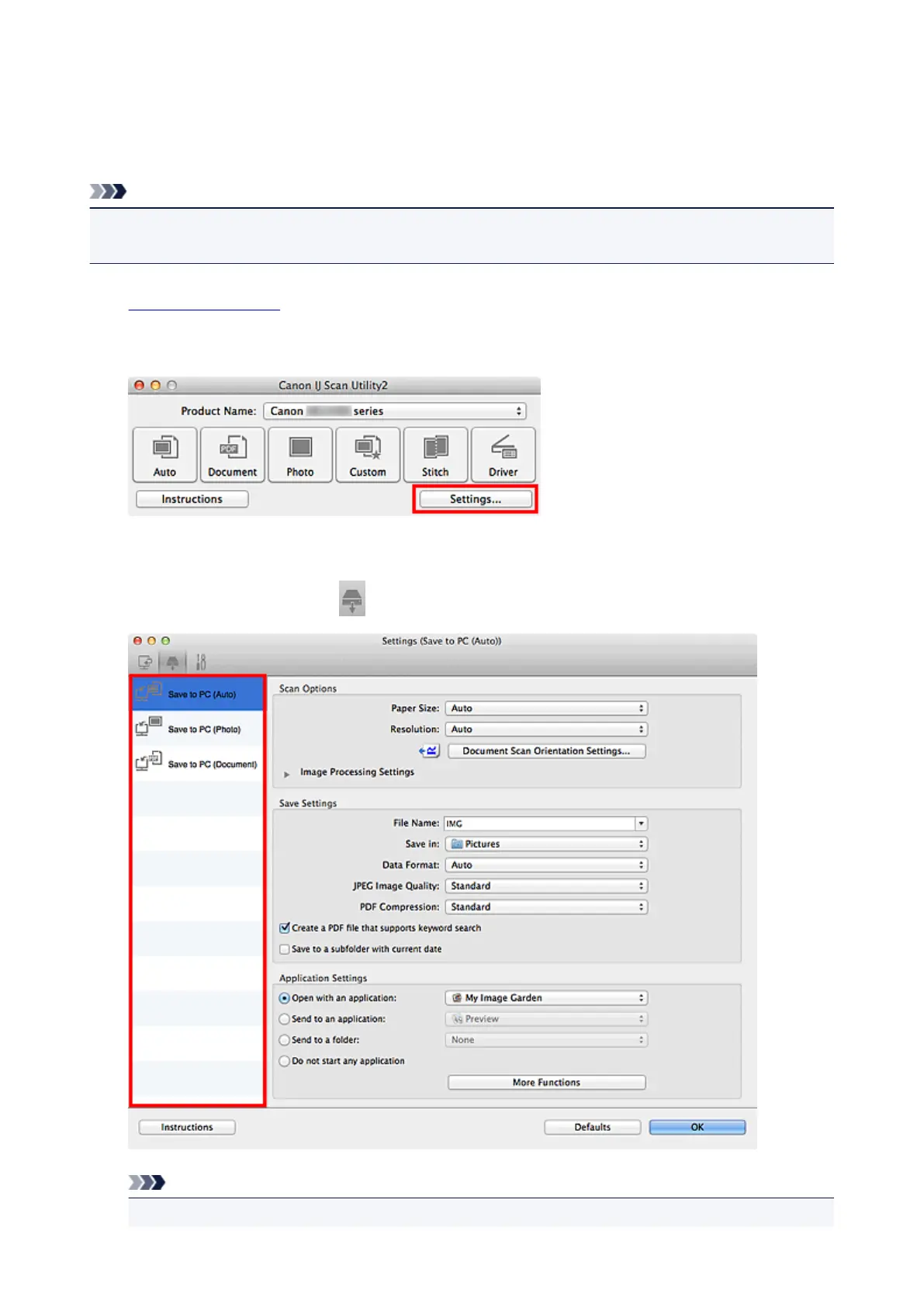The height and width of the screenshot is (1307, 924).
Task: Open the JPEG Image Quality dropdown
Action: click(x=546, y=886)
